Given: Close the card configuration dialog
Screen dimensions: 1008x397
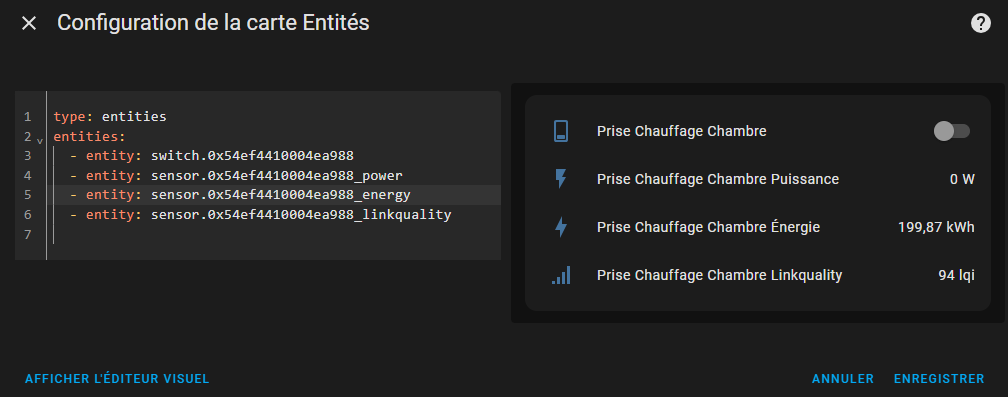Looking at the screenshot, I should coord(29,23).
